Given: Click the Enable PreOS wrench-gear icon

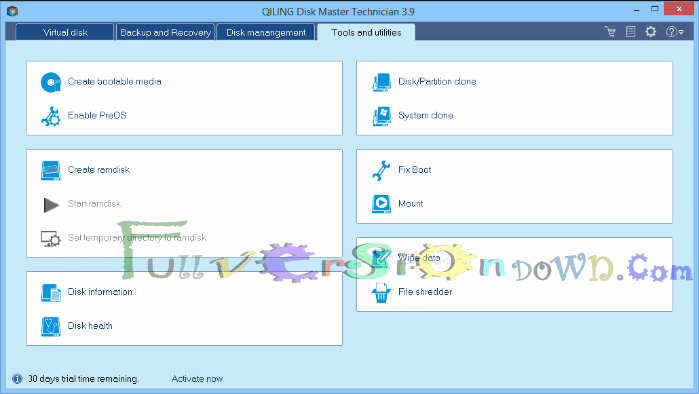Looking at the screenshot, I should click(51, 116).
